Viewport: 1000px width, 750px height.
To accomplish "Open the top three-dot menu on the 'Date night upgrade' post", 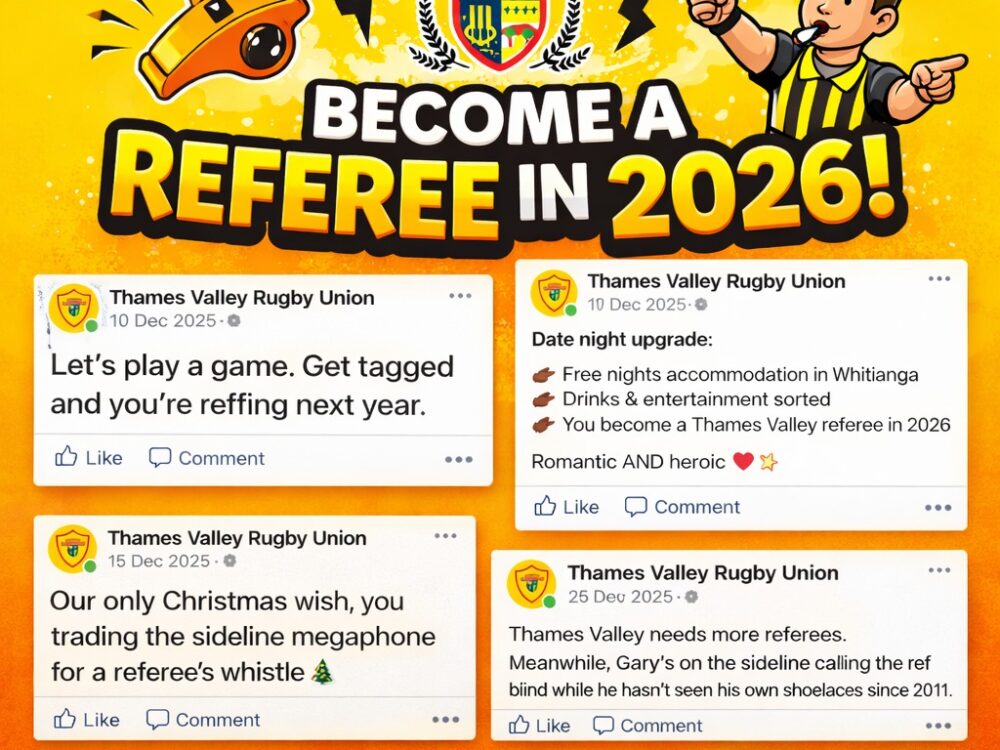I will (x=939, y=279).
